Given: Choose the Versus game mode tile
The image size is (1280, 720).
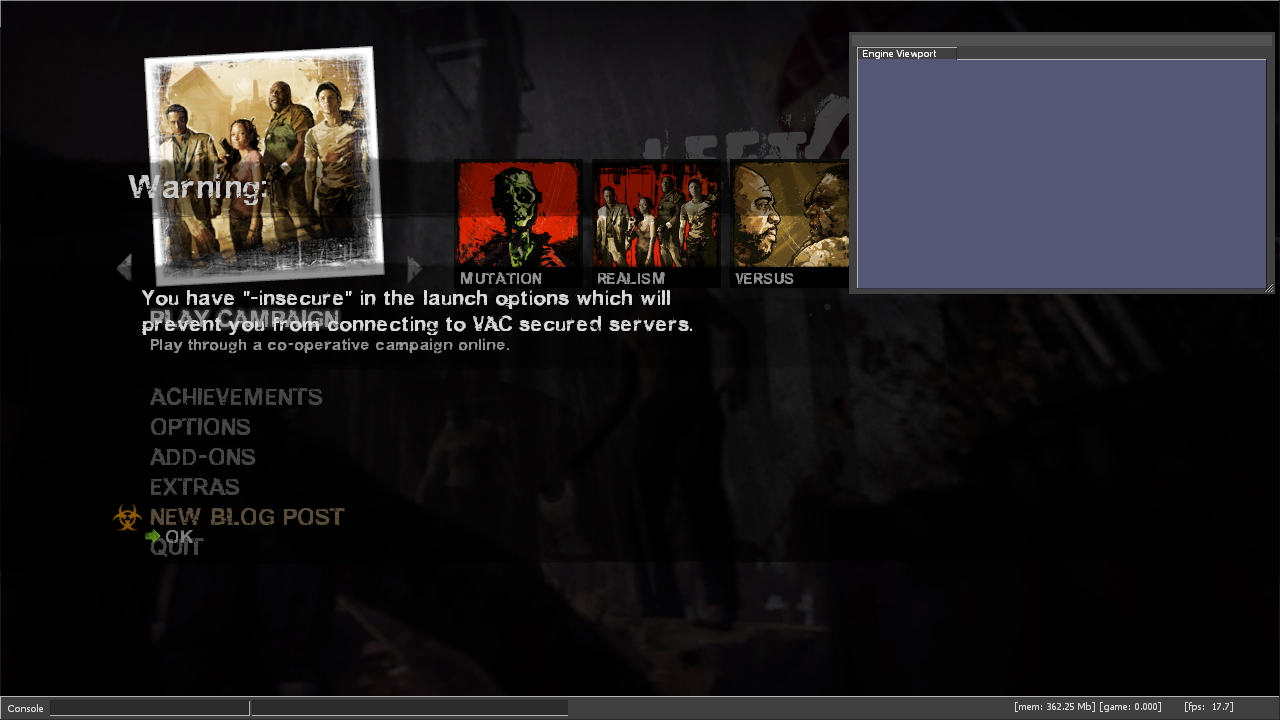Looking at the screenshot, I should tap(789, 223).
